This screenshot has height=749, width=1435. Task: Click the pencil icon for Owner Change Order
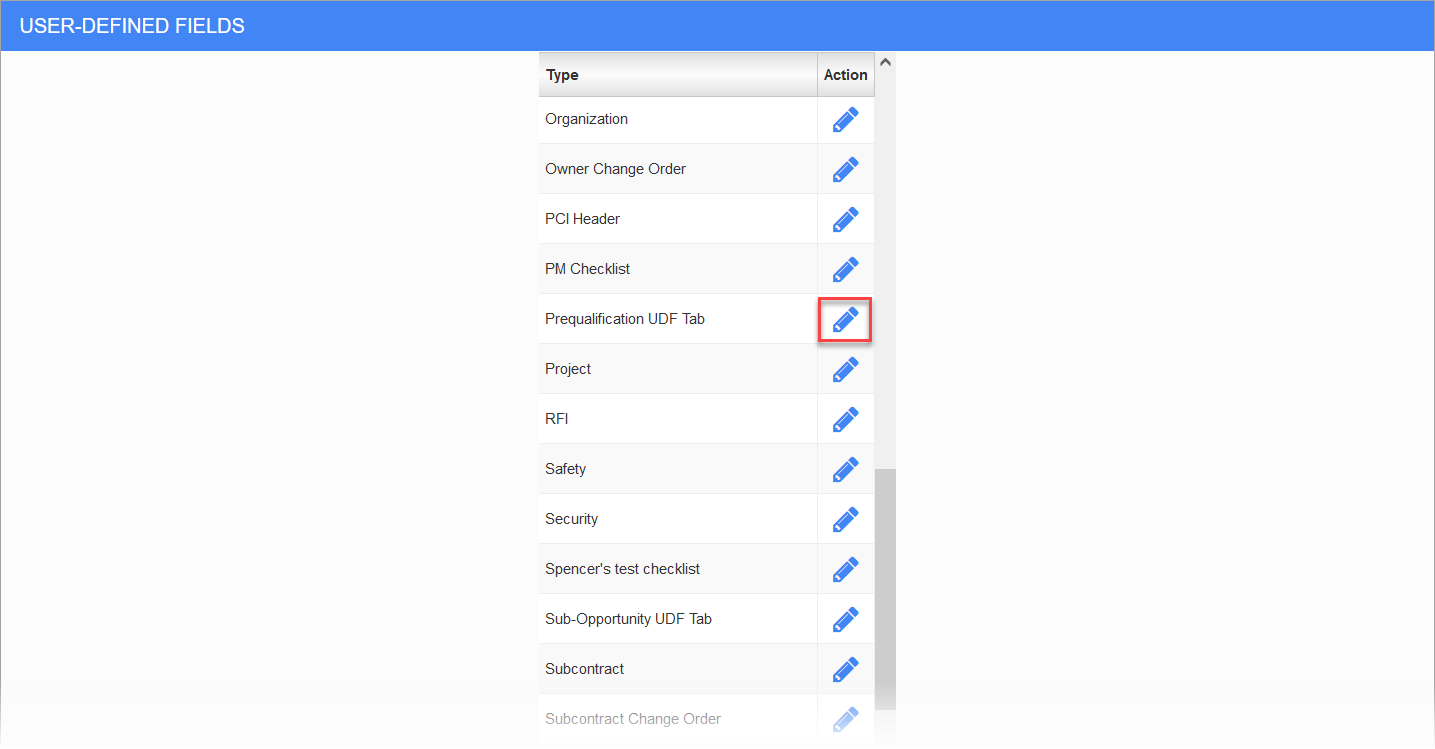[845, 170]
